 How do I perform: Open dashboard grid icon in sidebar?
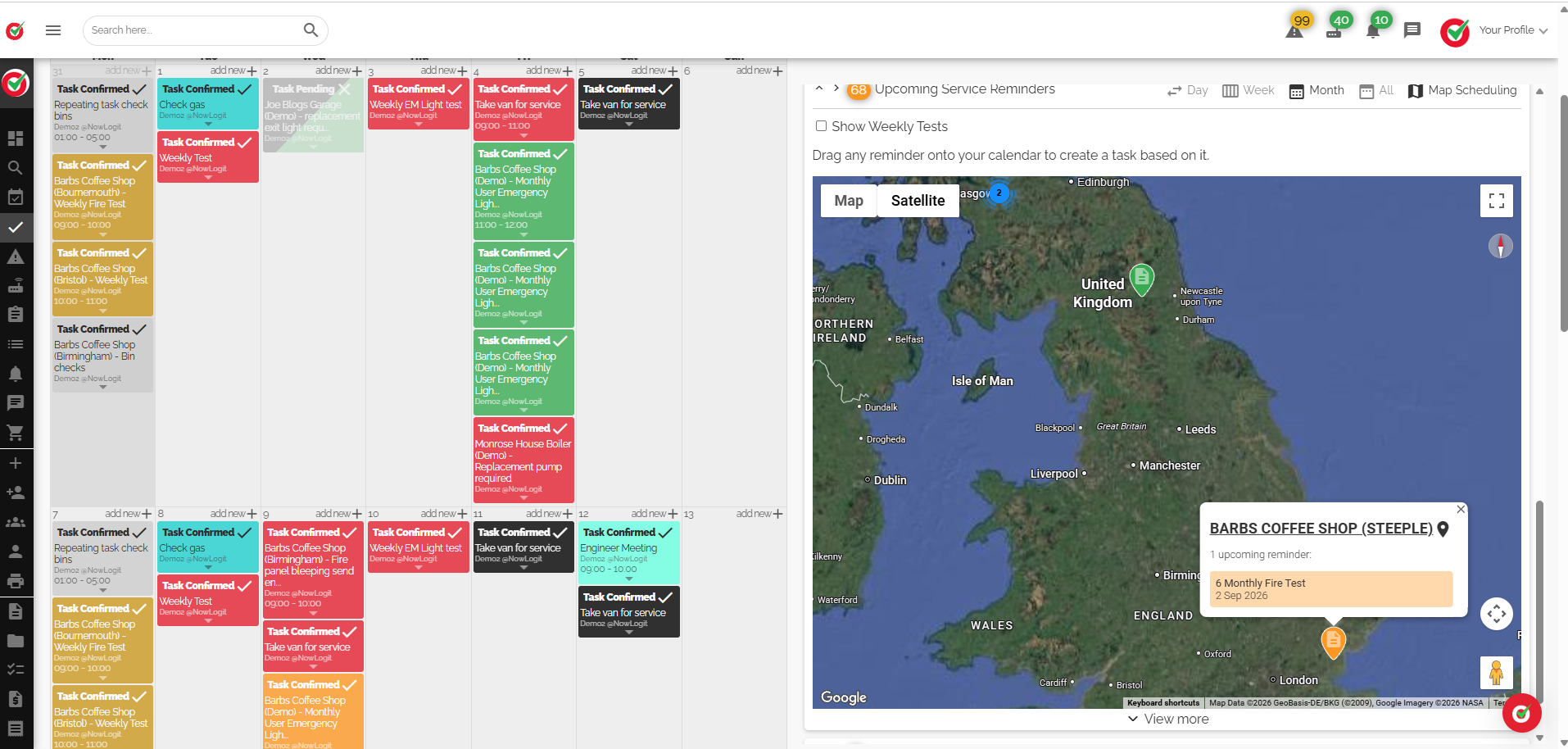click(x=16, y=138)
